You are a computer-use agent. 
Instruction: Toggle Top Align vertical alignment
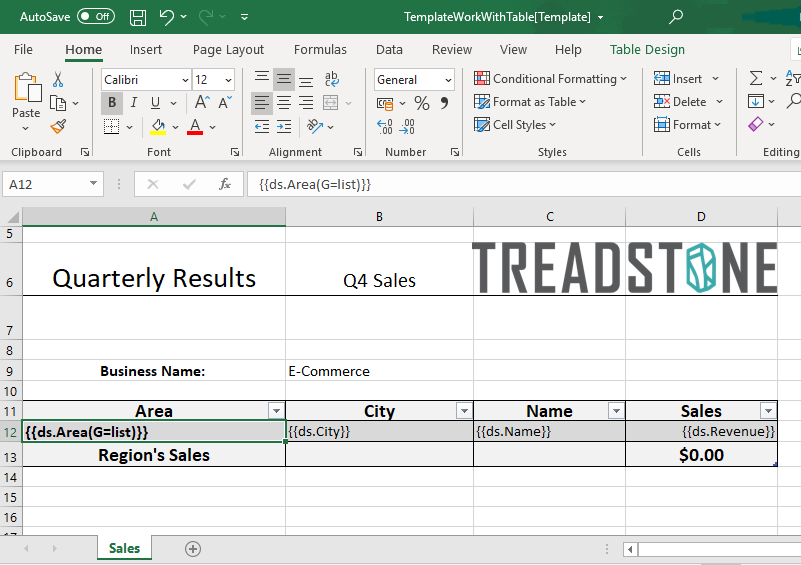click(x=262, y=79)
